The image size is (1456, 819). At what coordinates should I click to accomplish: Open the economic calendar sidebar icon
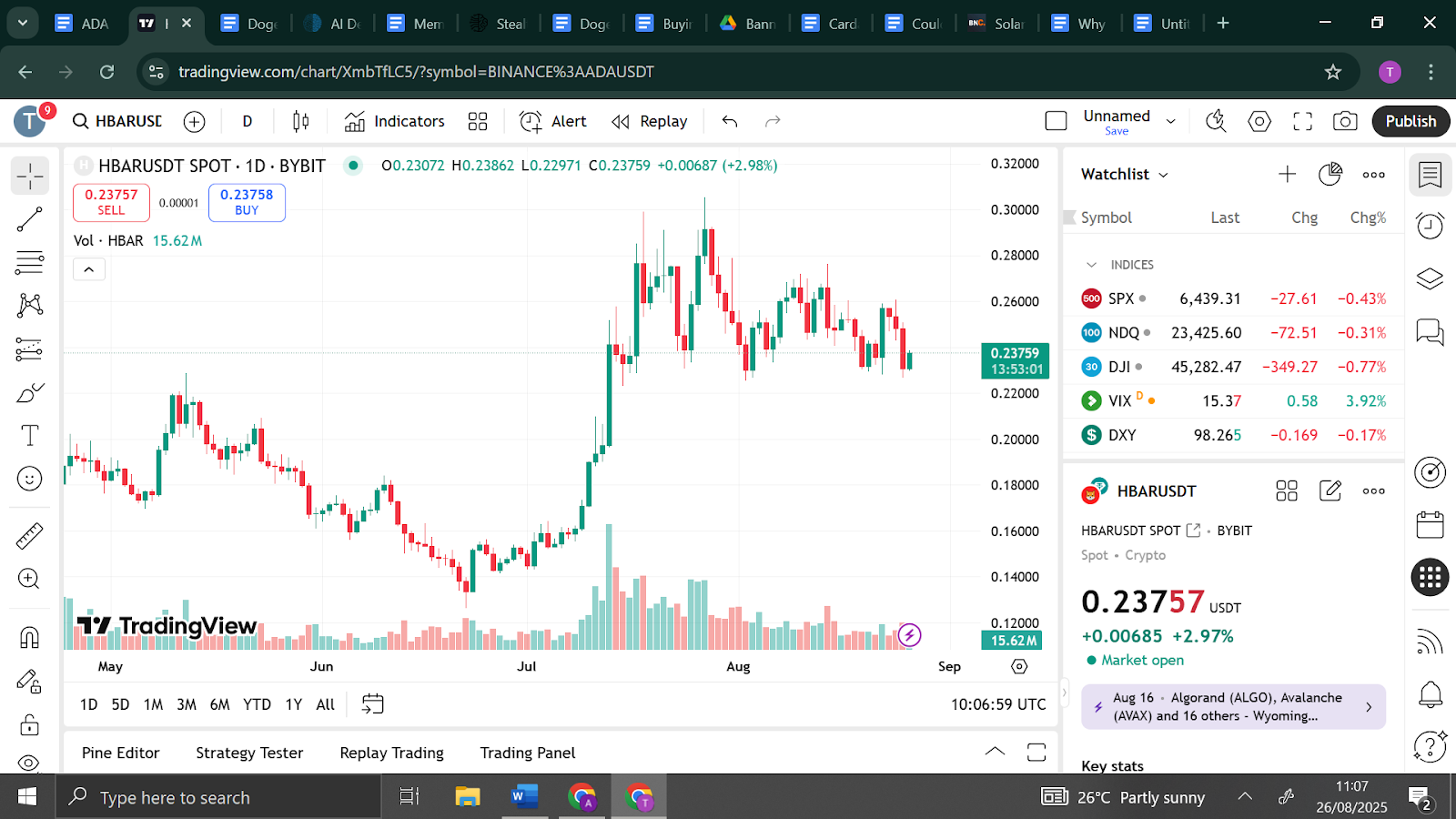tap(1431, 524)
